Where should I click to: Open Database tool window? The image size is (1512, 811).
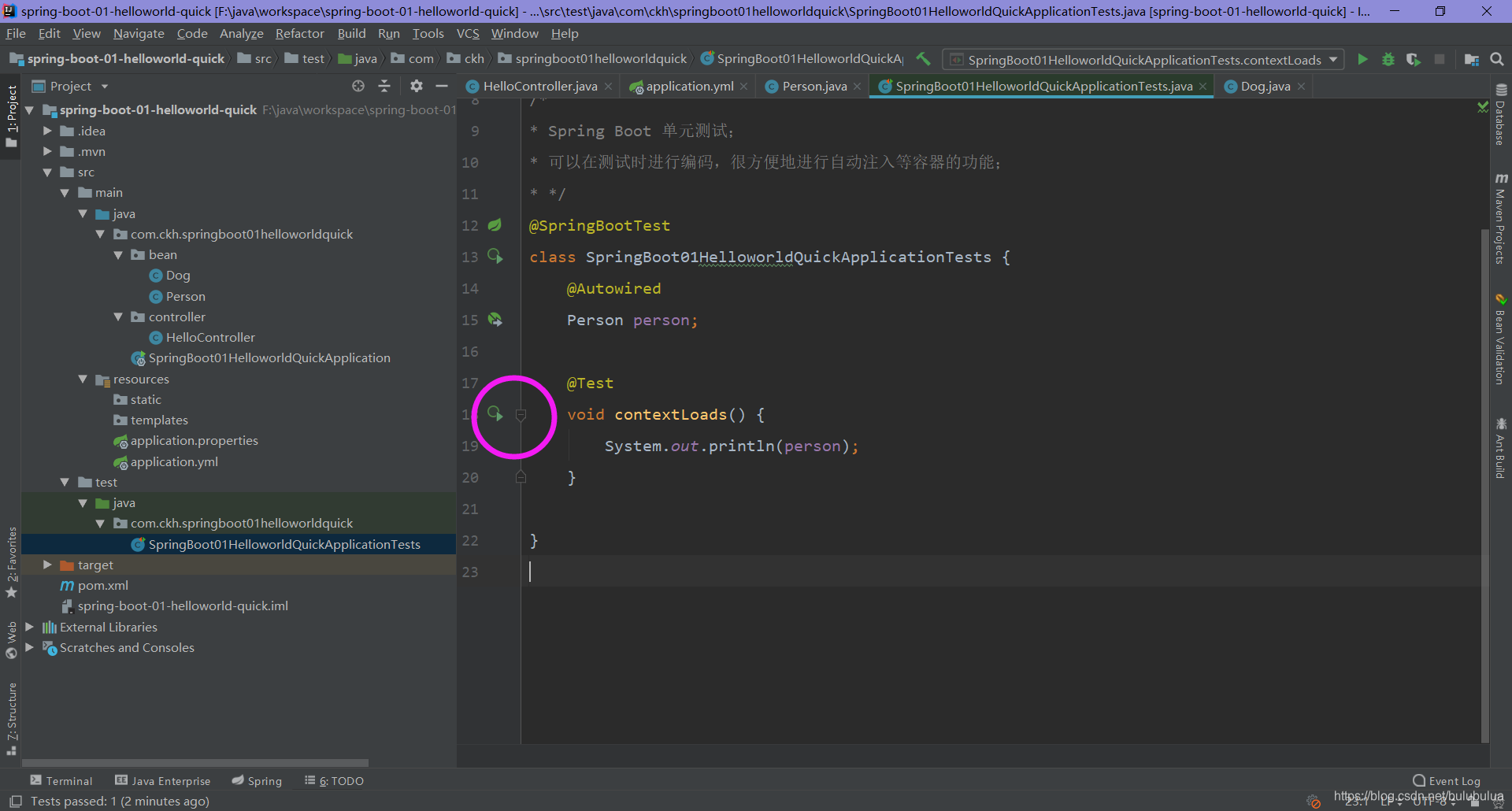1501,115
